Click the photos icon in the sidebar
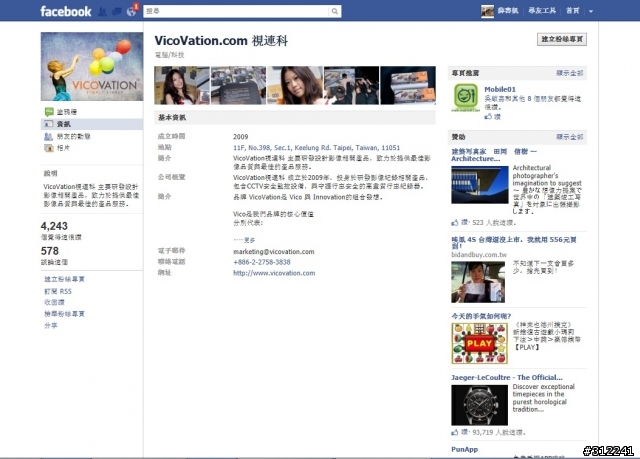This screenshot has height=459, width=640. (49, 148)
